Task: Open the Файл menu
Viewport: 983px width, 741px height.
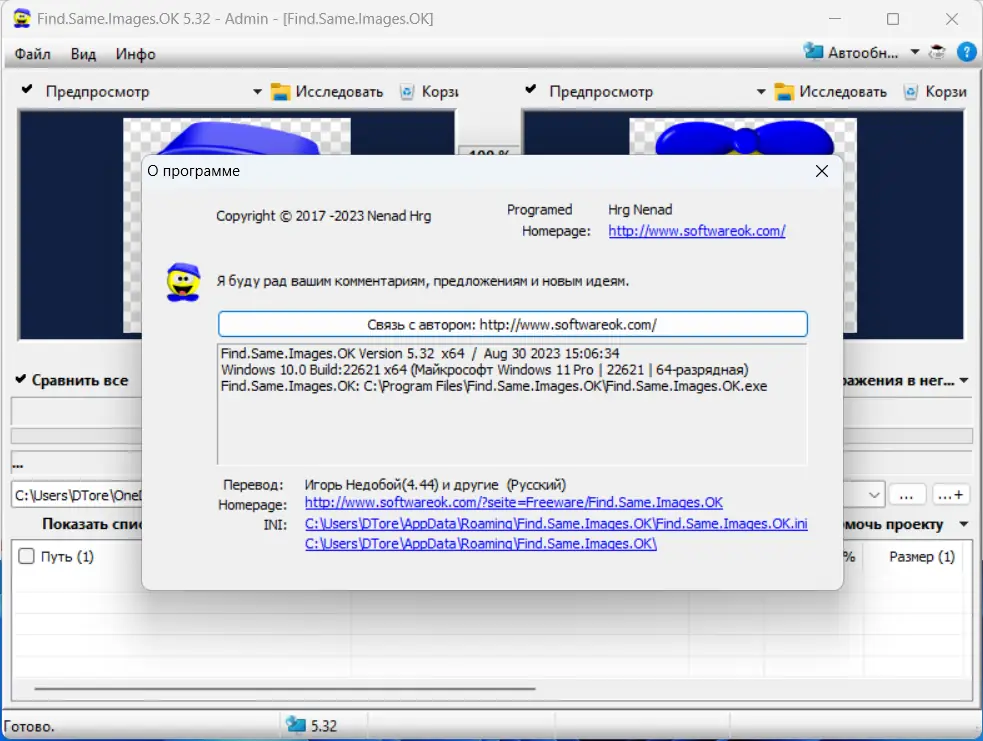Action: point(33,54)
